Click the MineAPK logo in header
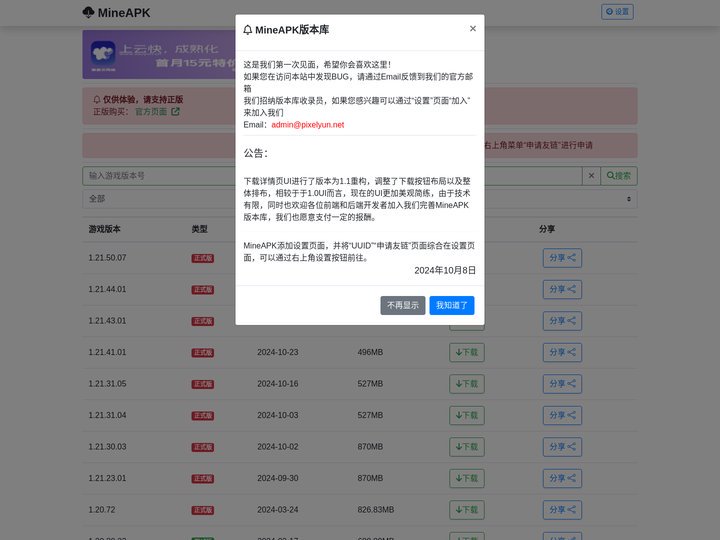This screenshot has height=540, width=720. (117, 13)
